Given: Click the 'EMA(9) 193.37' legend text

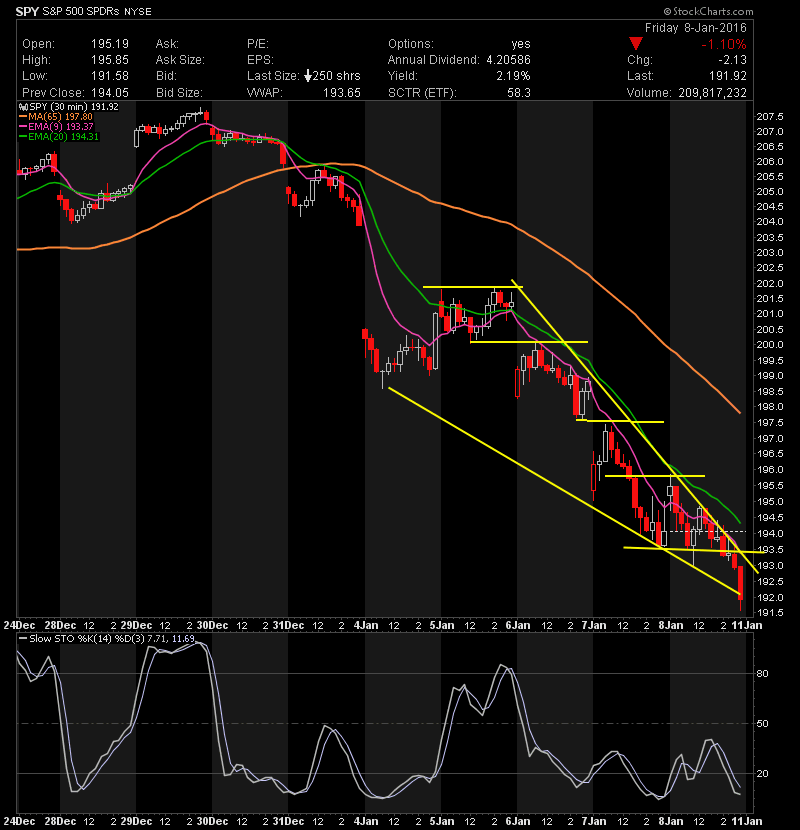Looking at the screenshot, I should (x=61, y=127).
